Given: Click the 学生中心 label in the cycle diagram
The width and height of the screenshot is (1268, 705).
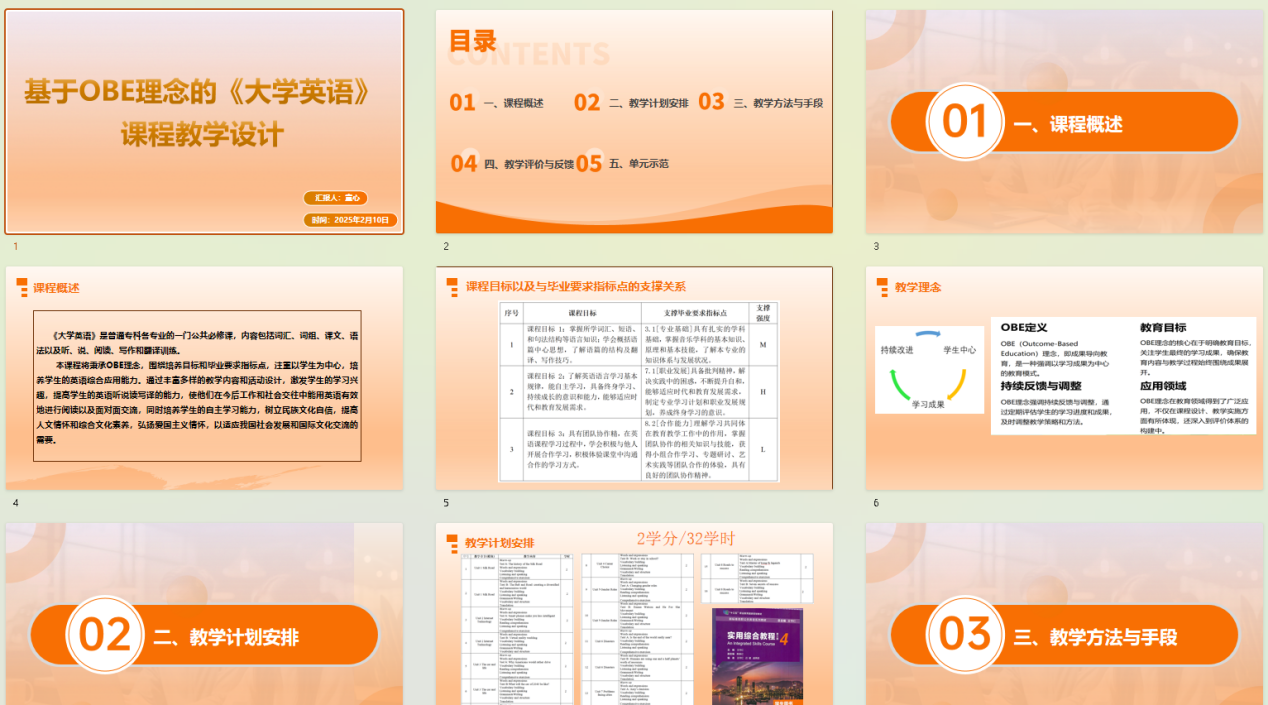Looking at the screenshot, I should [x=959, y=350].
